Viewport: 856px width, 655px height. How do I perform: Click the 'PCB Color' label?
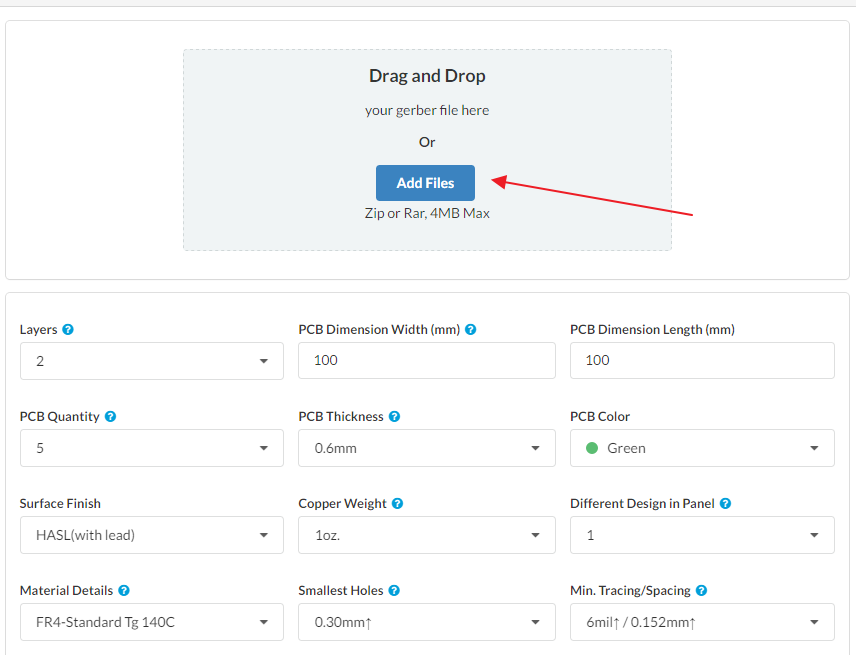coord(600,416)
